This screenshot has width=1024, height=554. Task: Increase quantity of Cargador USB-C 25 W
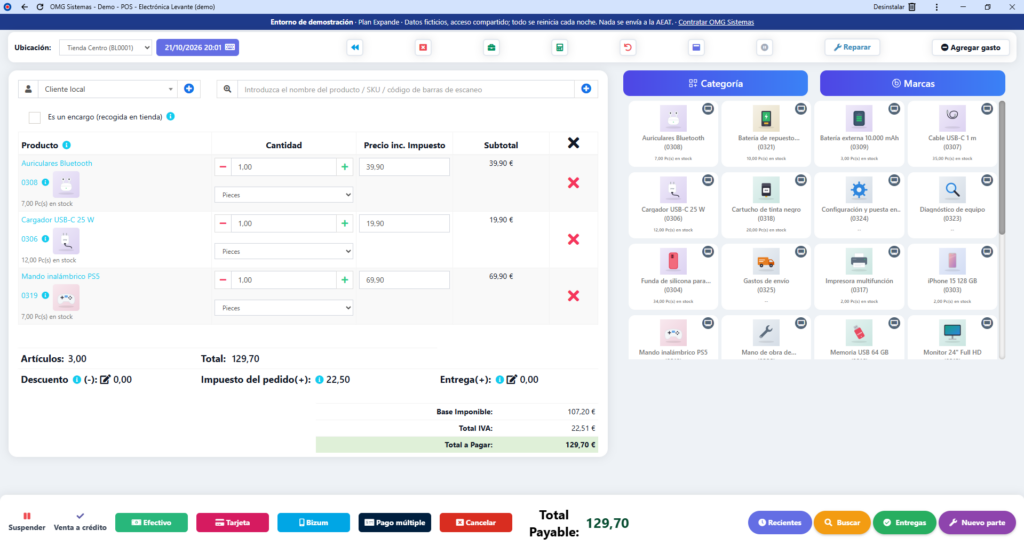point(344,223)
